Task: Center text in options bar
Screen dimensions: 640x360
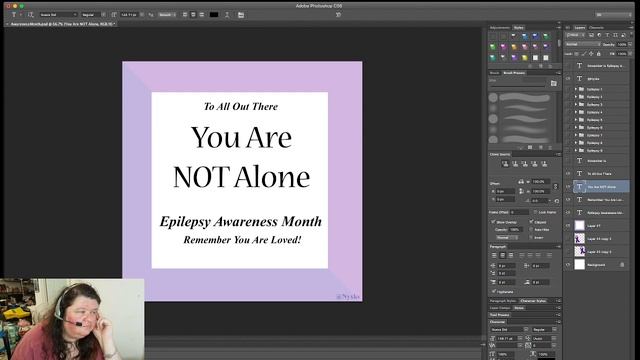Action: (193, 15)
